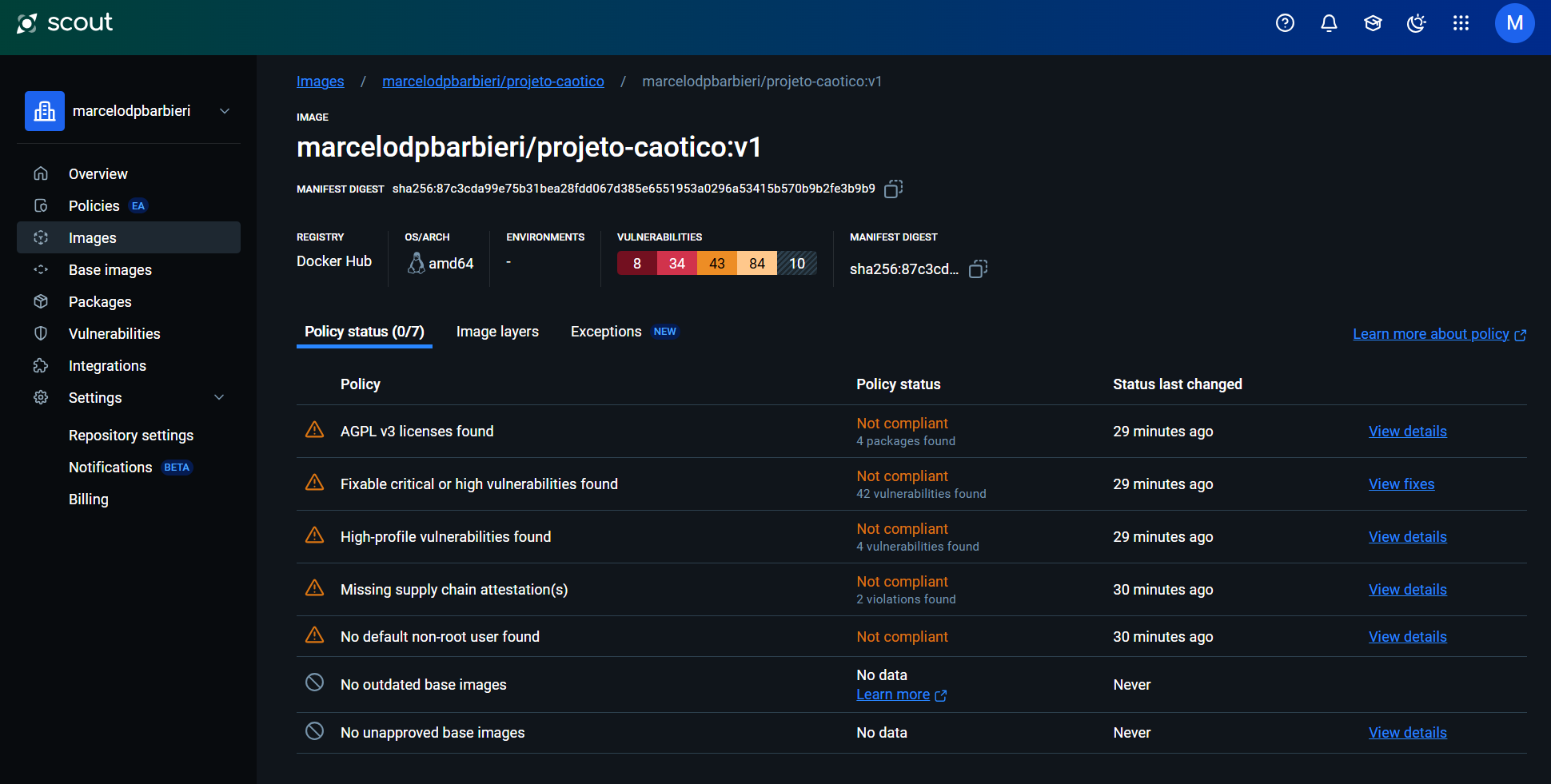Click the critical vulnerabilities count 8 swatch
The width and height of the screenshot is (1551, 784).
click(636, 264)
